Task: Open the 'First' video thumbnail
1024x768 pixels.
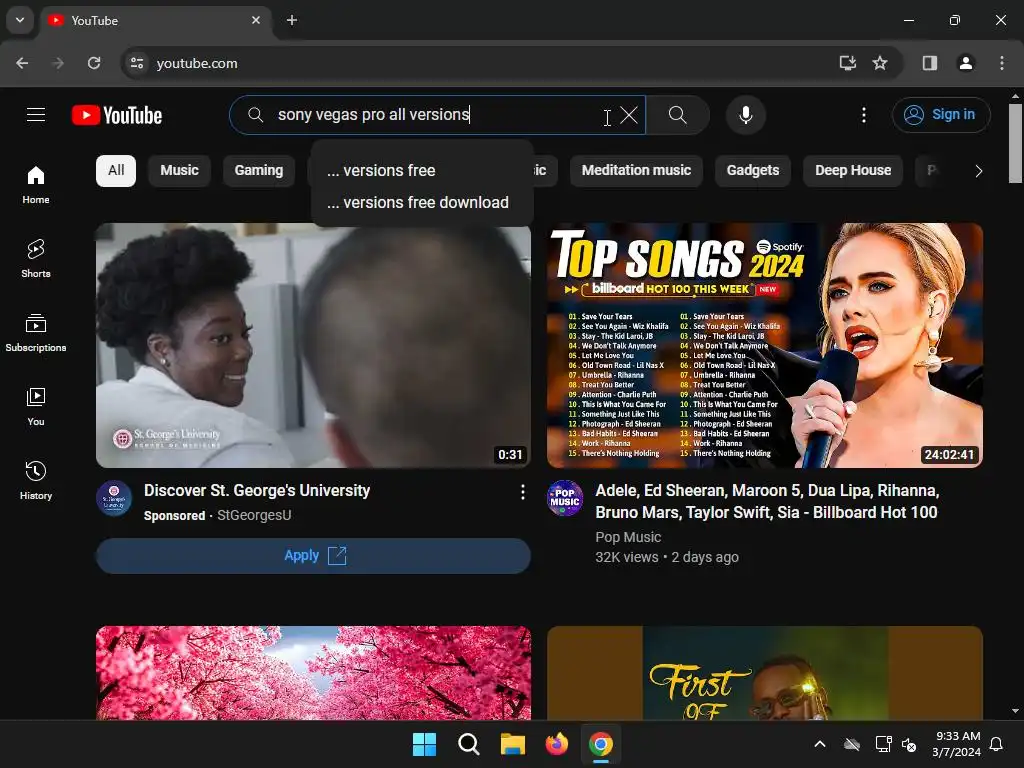Action: click(765, 673)
